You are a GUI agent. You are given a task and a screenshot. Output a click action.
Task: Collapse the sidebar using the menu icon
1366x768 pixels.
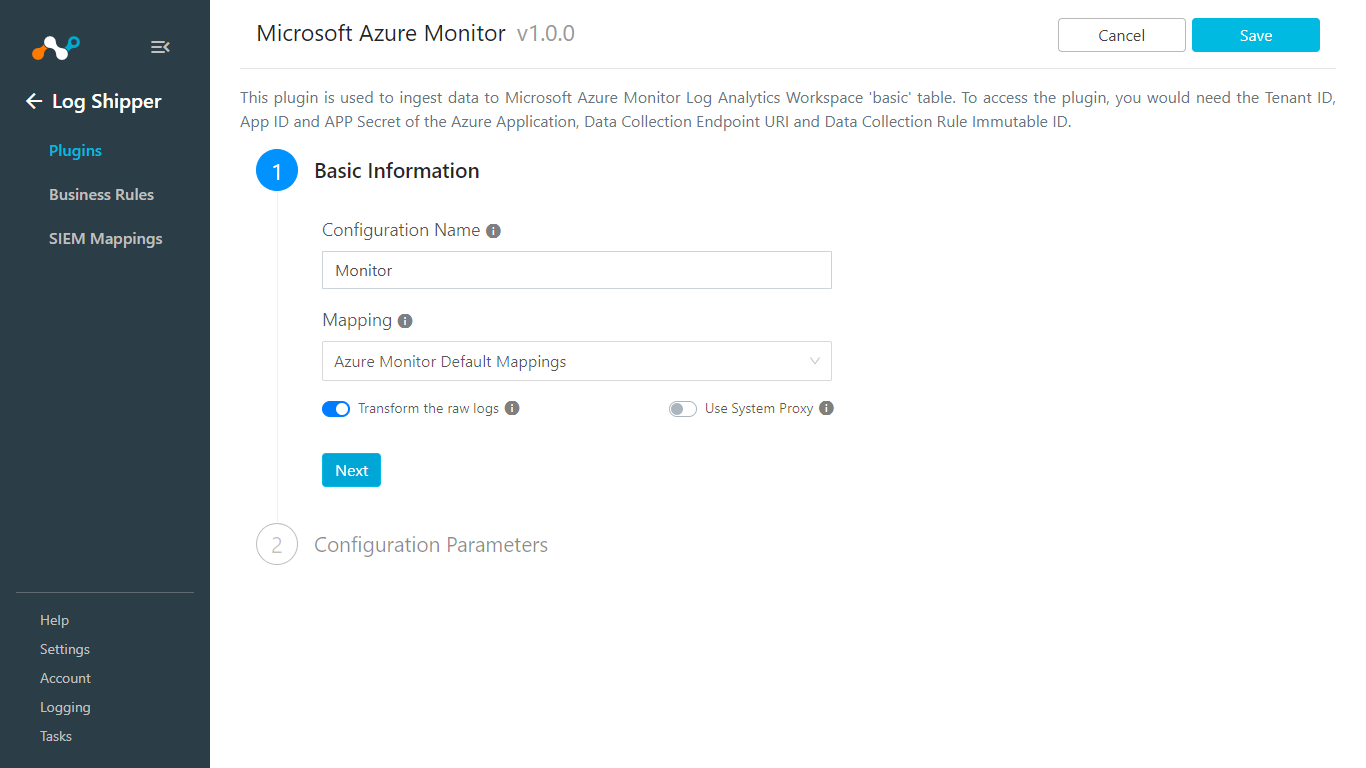[160, 46]
